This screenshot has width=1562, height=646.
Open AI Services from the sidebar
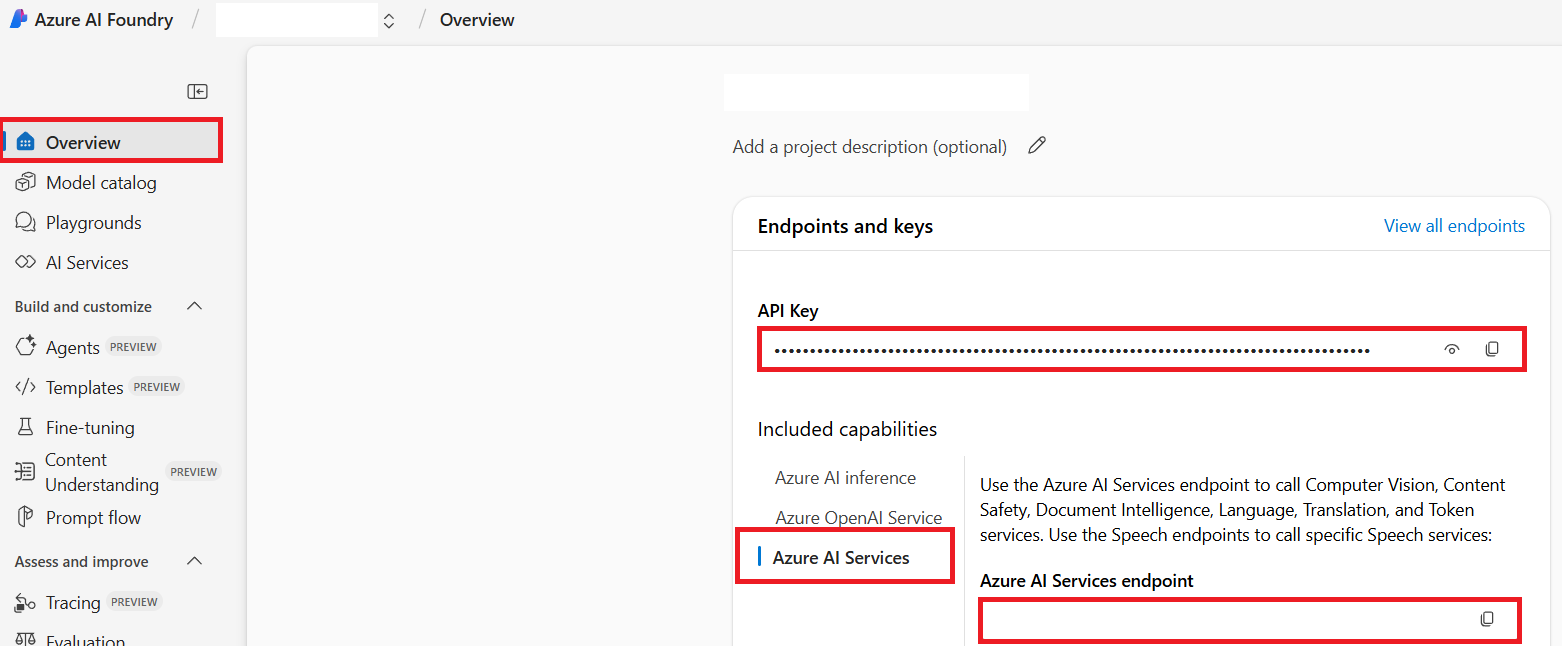87,262
